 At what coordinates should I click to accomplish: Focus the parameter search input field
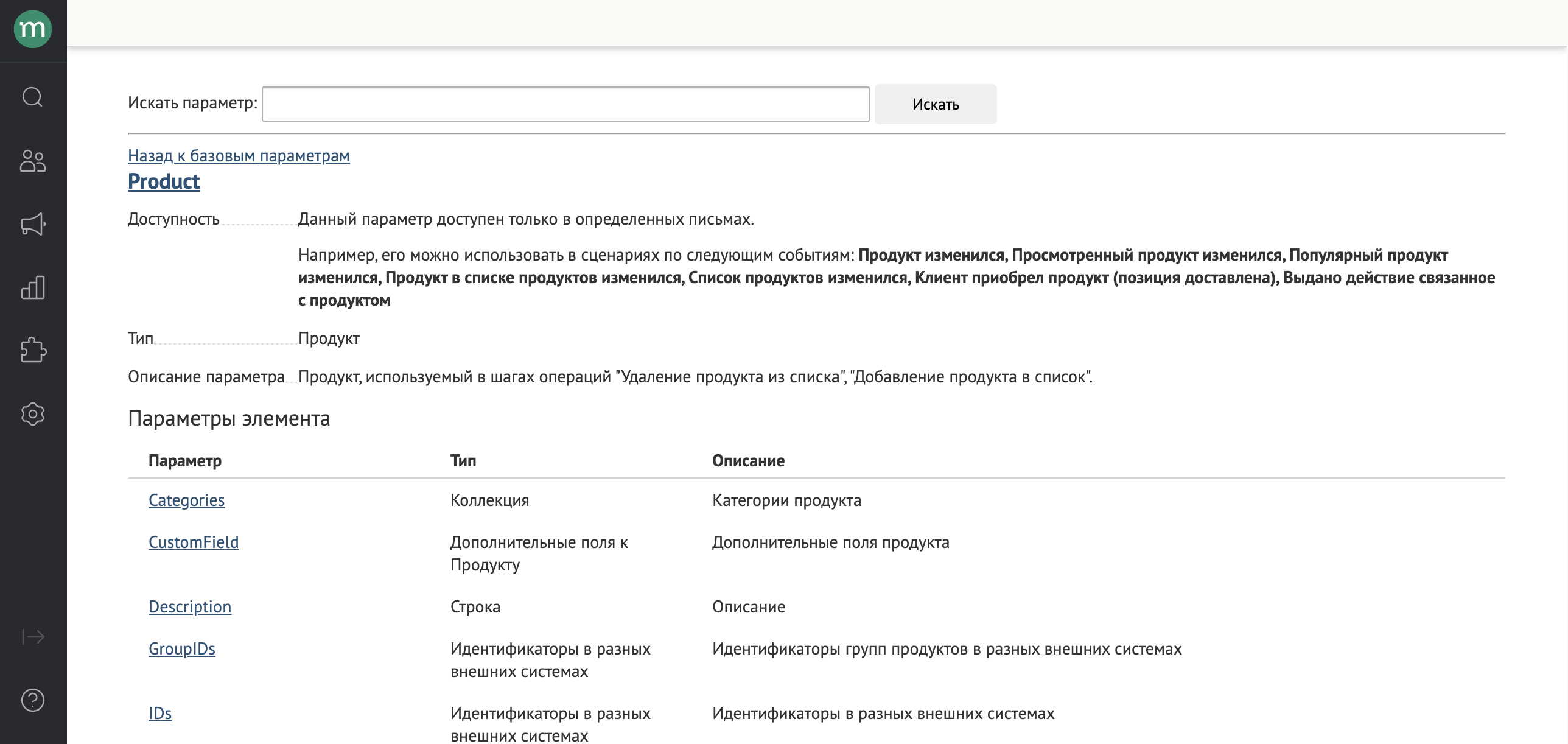tap(565, 104)
